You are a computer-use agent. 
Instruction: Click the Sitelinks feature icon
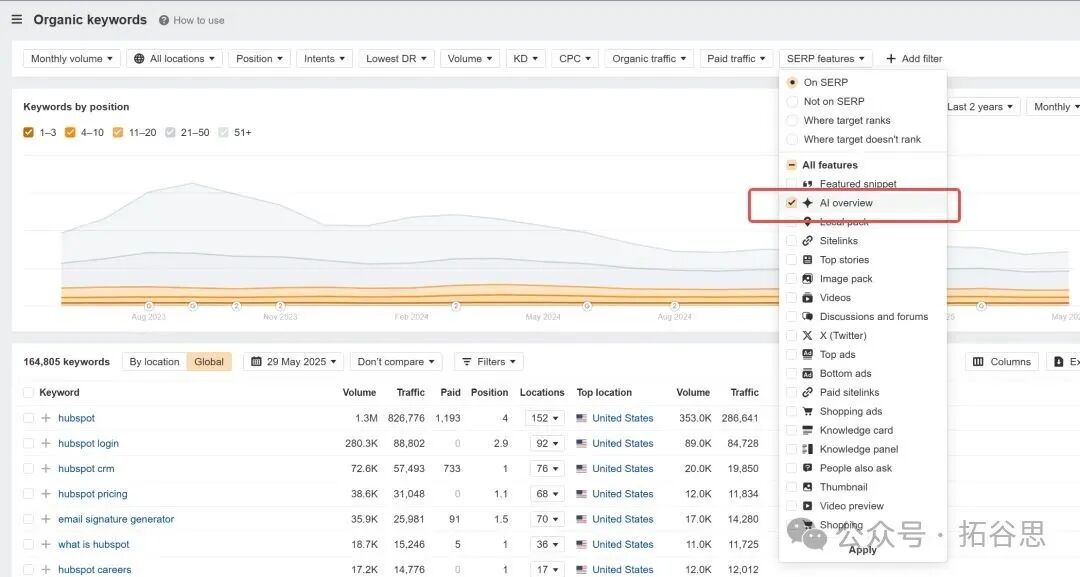[x=807, y=241]
